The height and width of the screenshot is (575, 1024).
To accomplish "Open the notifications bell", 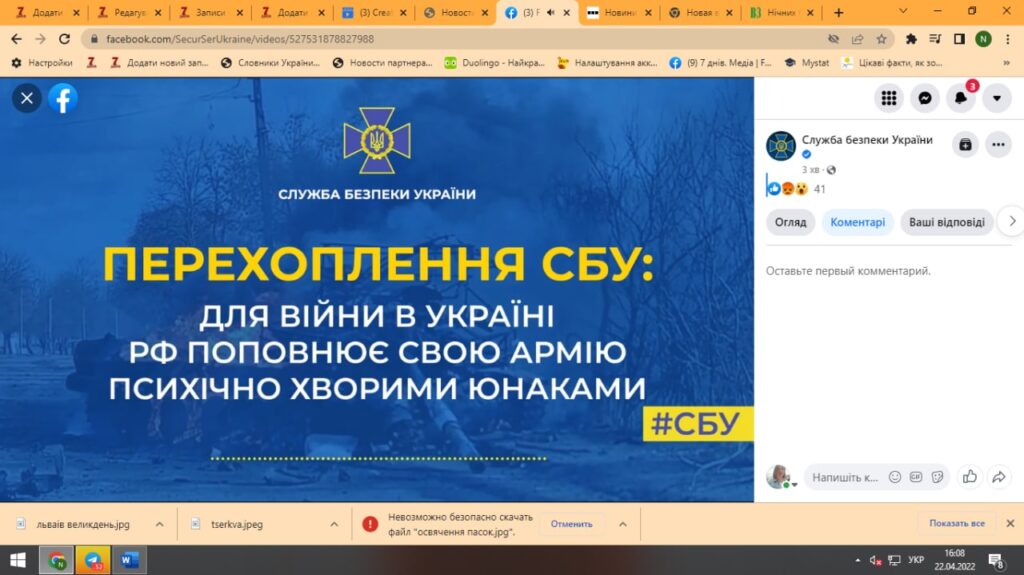I will (961, 98).
